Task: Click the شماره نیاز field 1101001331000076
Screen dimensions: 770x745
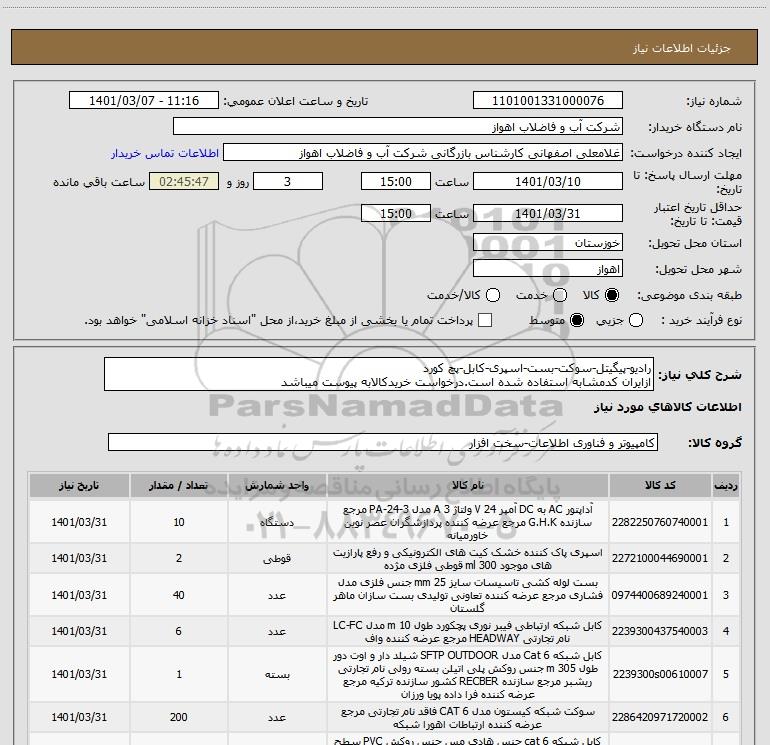Action: 548,101
